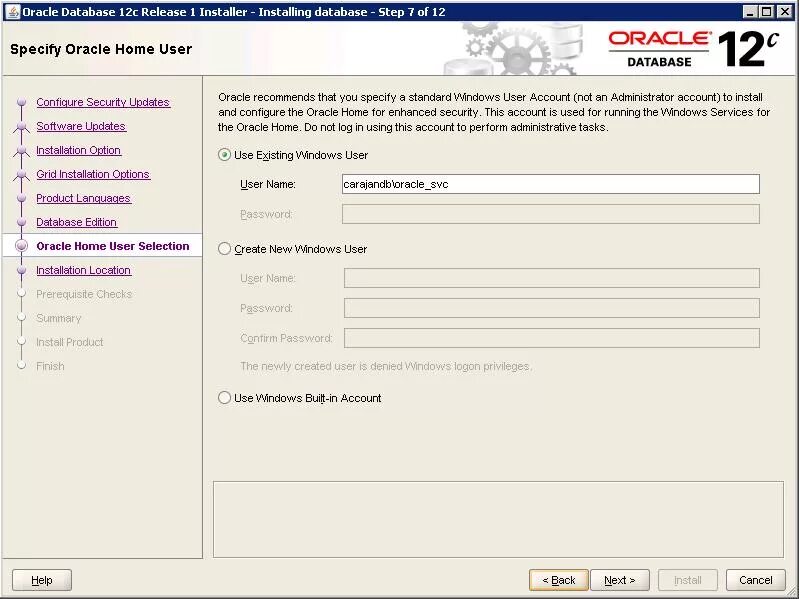The height and width of the screenshot is (599, 799).
Task: Minimize the installer window
Action: pos(749,12)
